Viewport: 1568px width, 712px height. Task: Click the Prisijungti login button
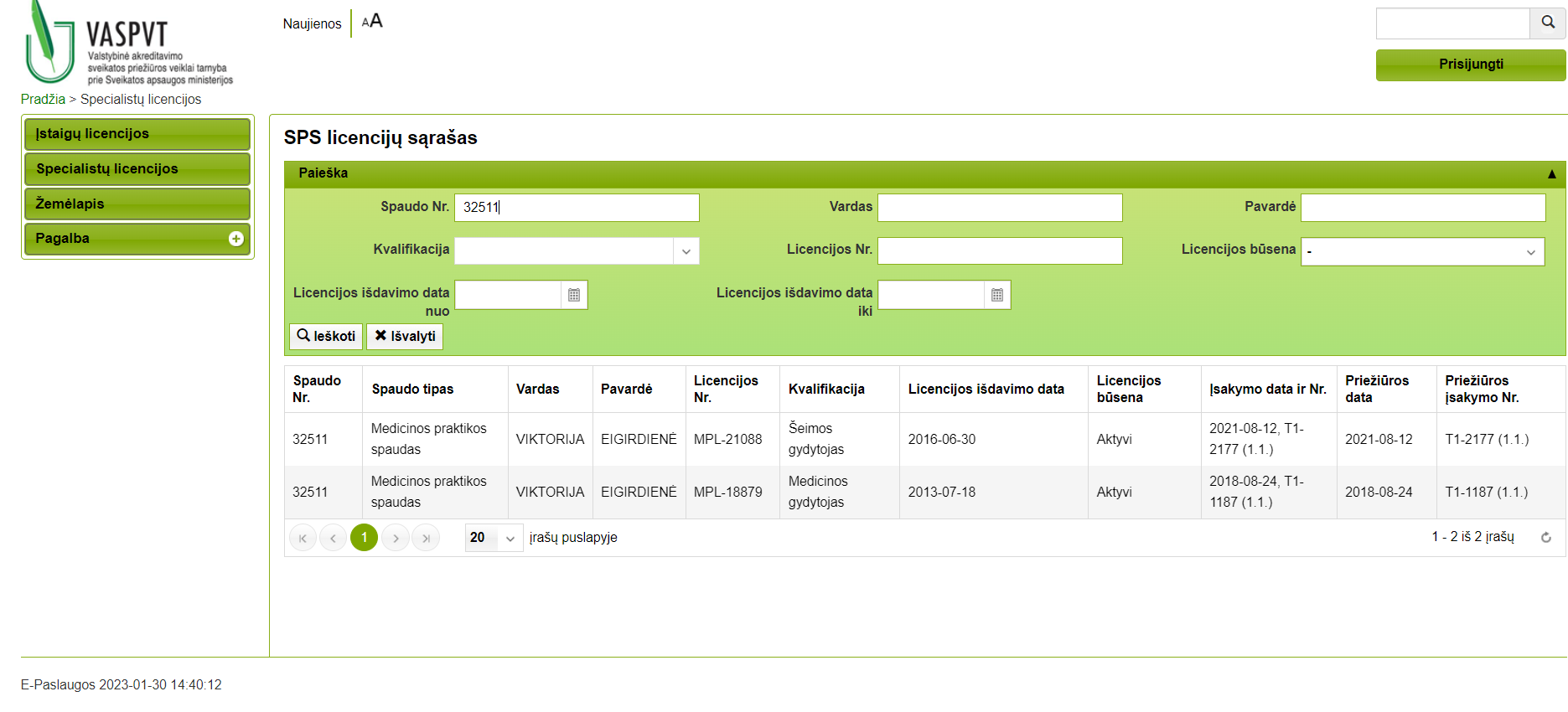pyautogui.click(x=1470, y=64)
